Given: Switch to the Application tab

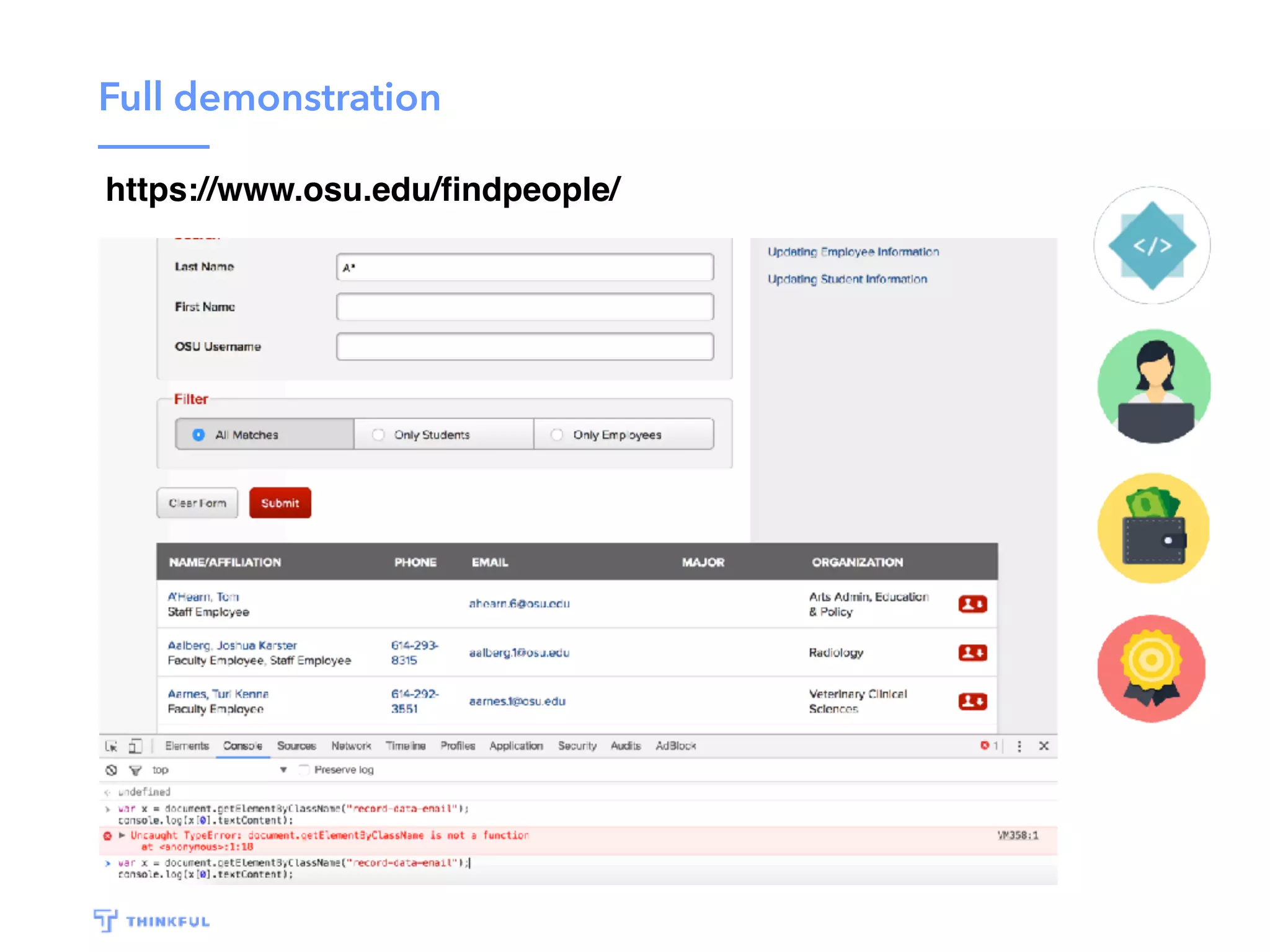Looking at the screenshot, I should click(x=516, y=746).
